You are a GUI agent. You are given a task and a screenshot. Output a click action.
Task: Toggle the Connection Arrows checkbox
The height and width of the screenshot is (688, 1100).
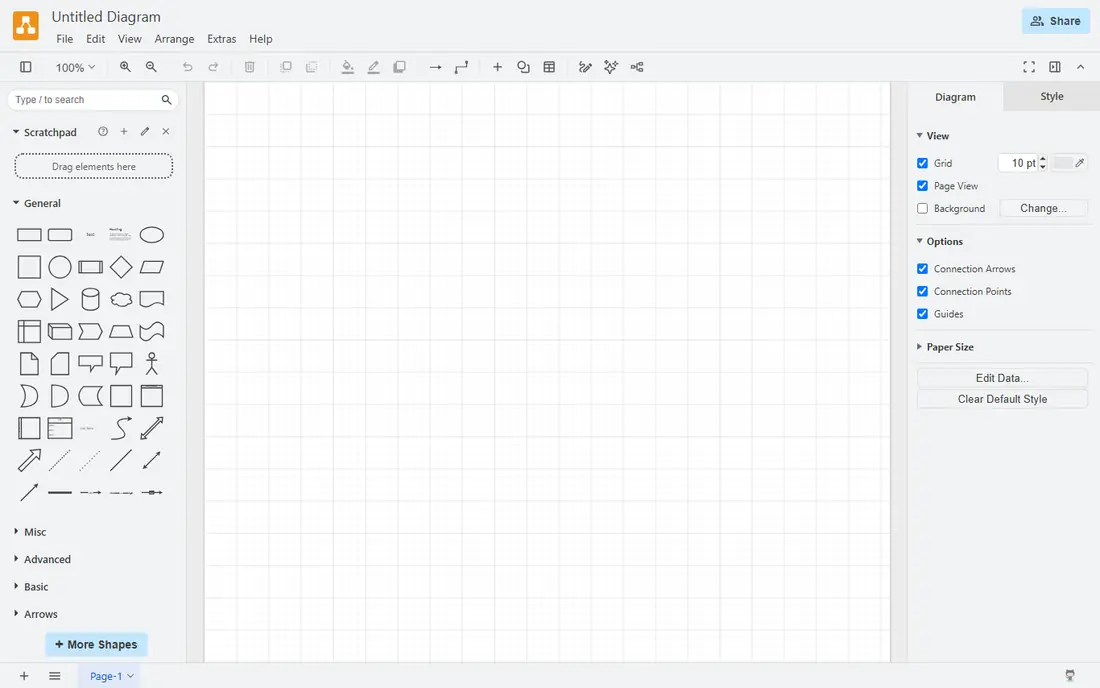point(923,269)
